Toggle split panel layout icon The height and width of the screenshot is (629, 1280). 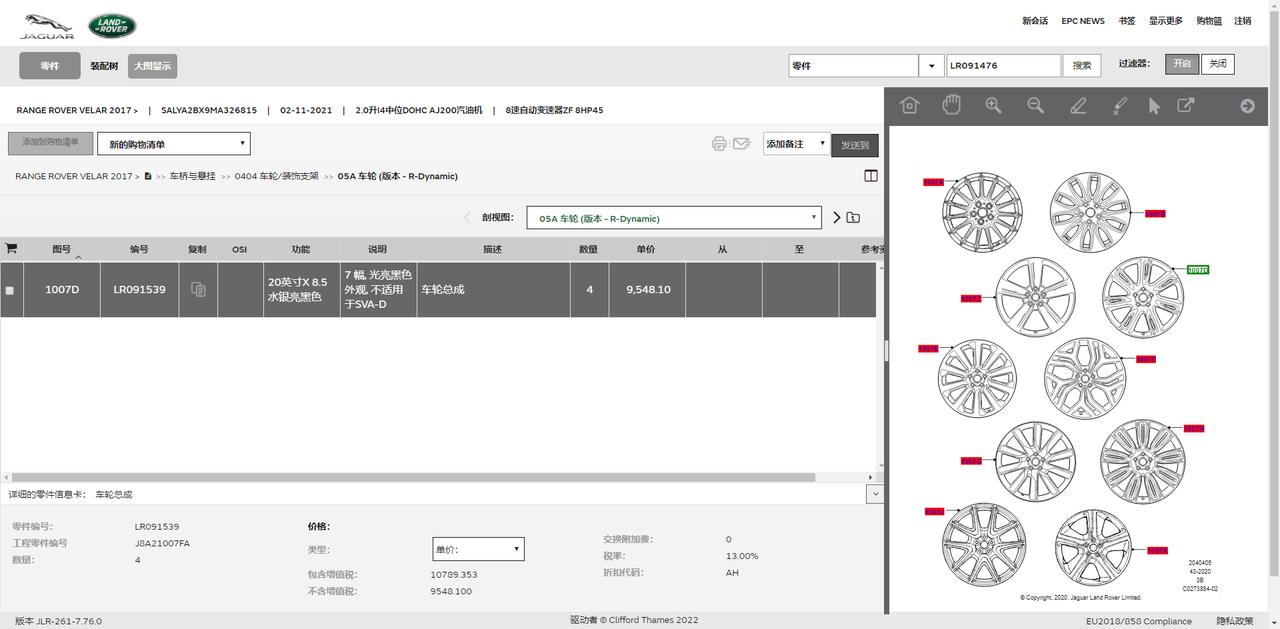[x=871, y=176]
